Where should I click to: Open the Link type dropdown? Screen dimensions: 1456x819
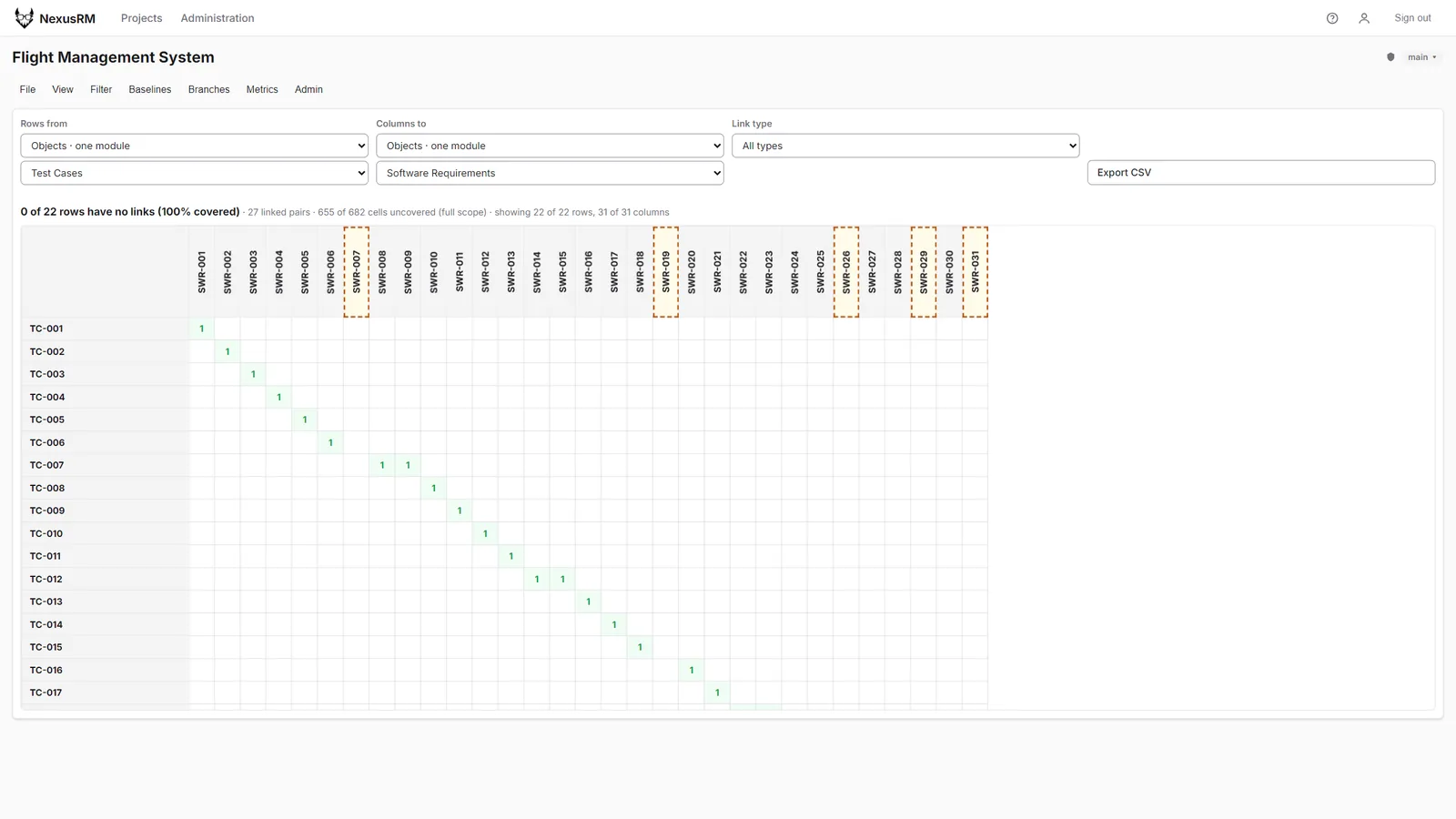tap(905, 146)
